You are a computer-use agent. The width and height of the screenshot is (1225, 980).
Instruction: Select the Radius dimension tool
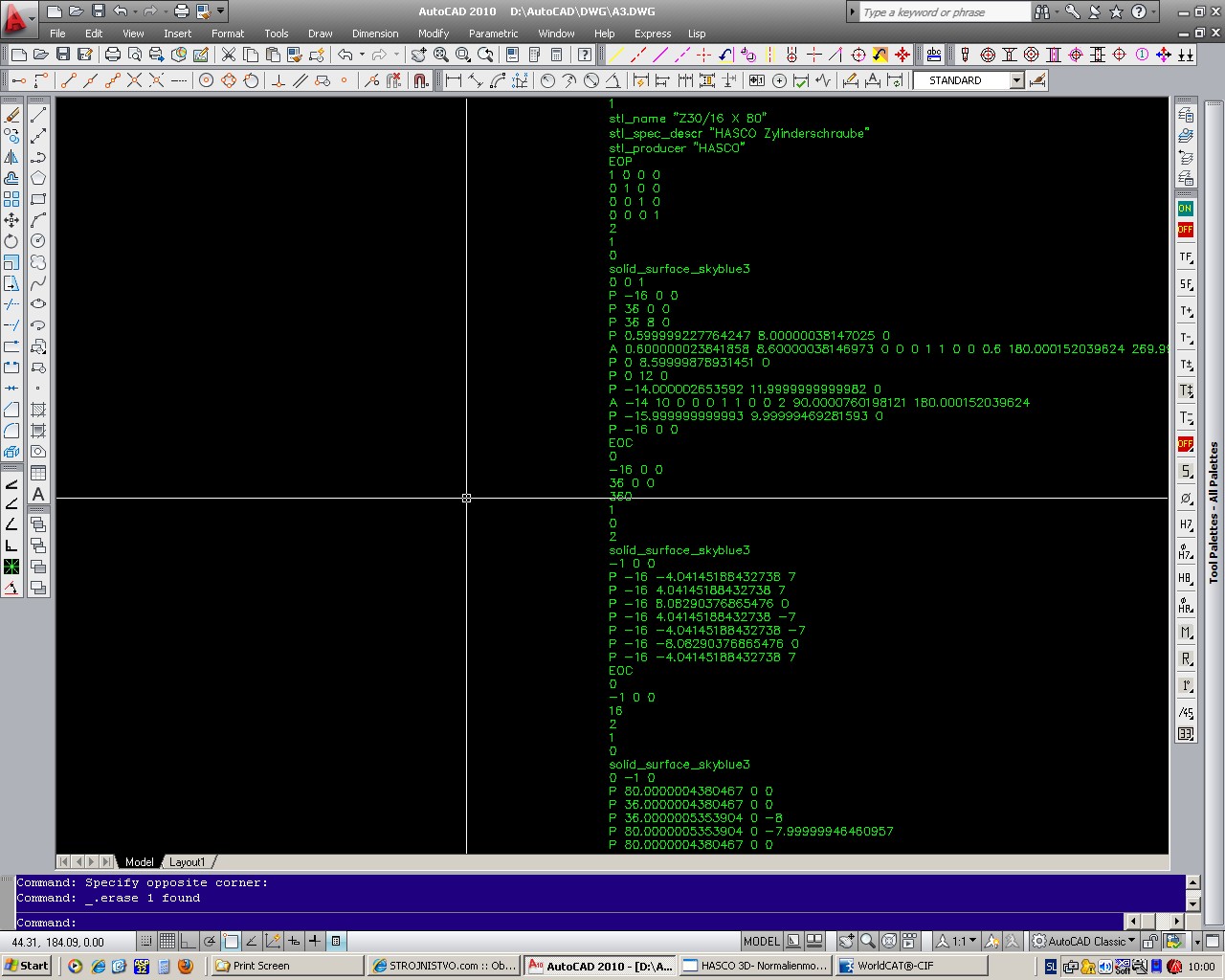click(x=548, y=81)
